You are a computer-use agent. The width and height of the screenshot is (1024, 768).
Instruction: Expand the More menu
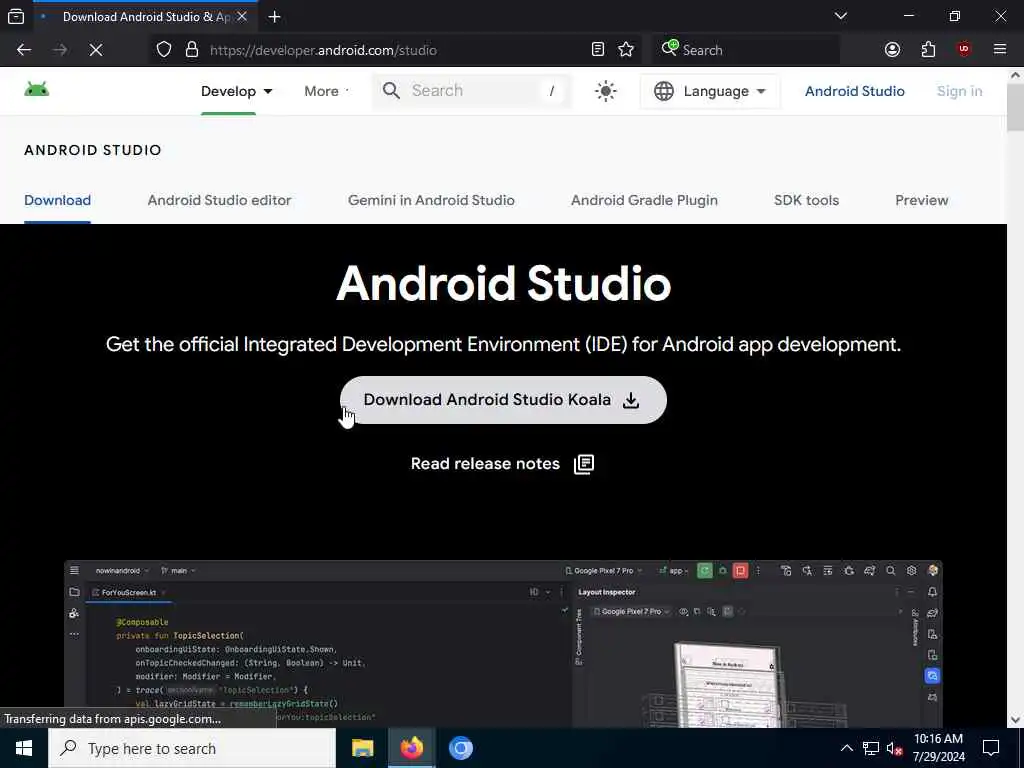click(x=327, y=91)
